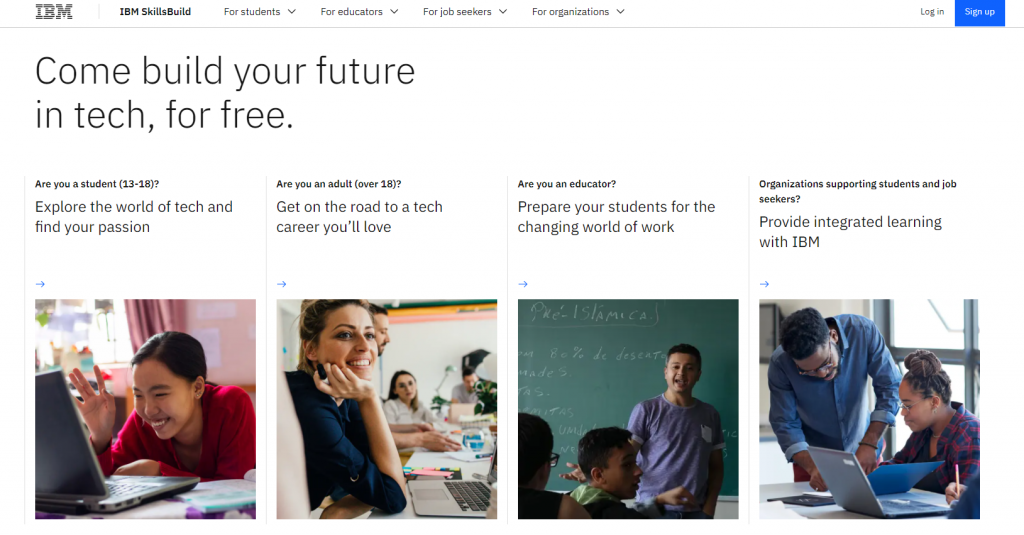Viewport: 1024px width, 535px height.
Task: Open the girl waving at laptop photo
Action: pyautogui.click(x=145, y=409)
